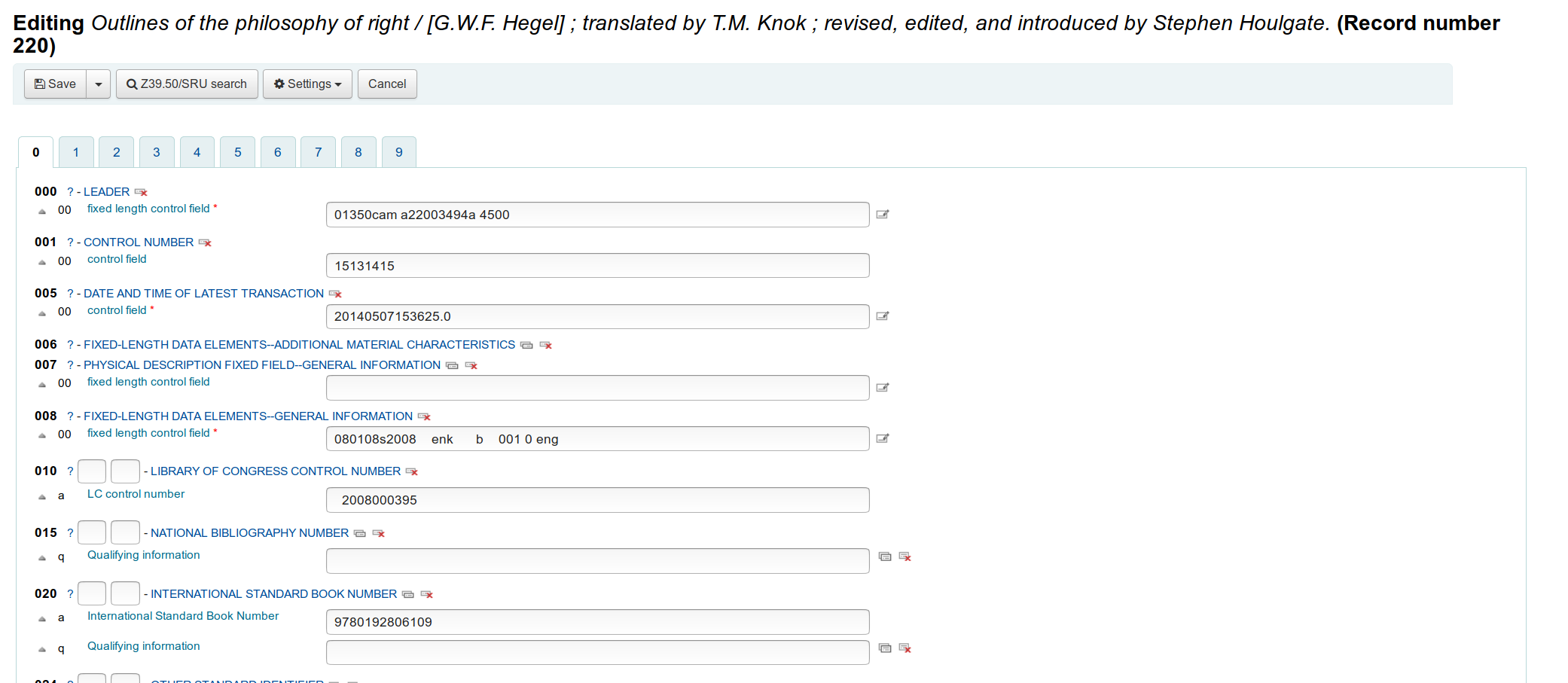Delete the 010 Library of Congress control number tag
The width and height of the screenshot is (1568, 683).
(412, 471)
